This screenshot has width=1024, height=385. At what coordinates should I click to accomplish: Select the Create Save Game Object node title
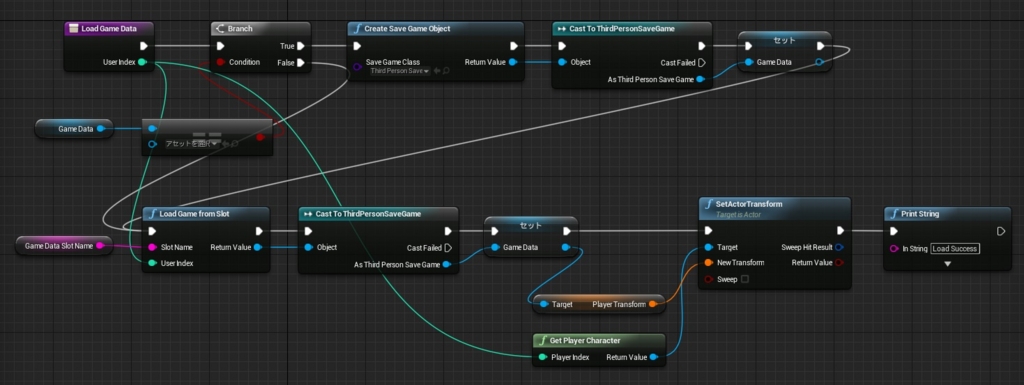[407, 29]
